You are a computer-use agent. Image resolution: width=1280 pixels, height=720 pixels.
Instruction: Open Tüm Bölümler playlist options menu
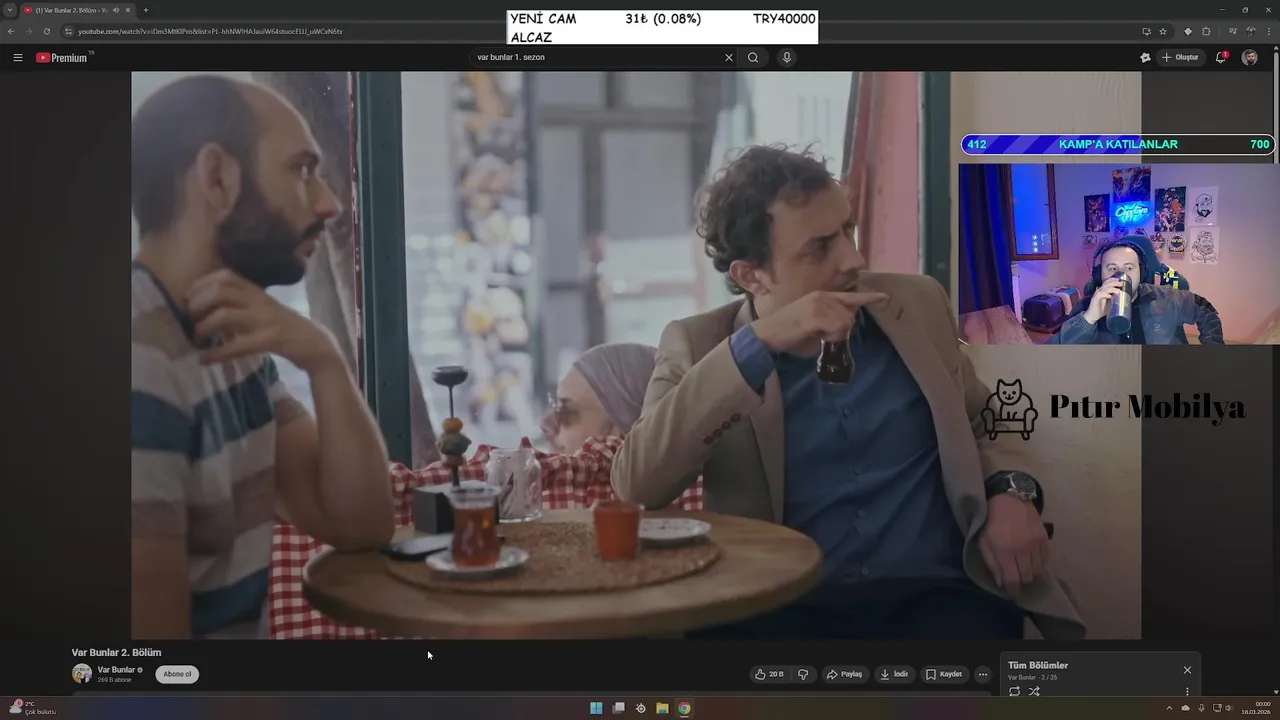click(1187, 691)
